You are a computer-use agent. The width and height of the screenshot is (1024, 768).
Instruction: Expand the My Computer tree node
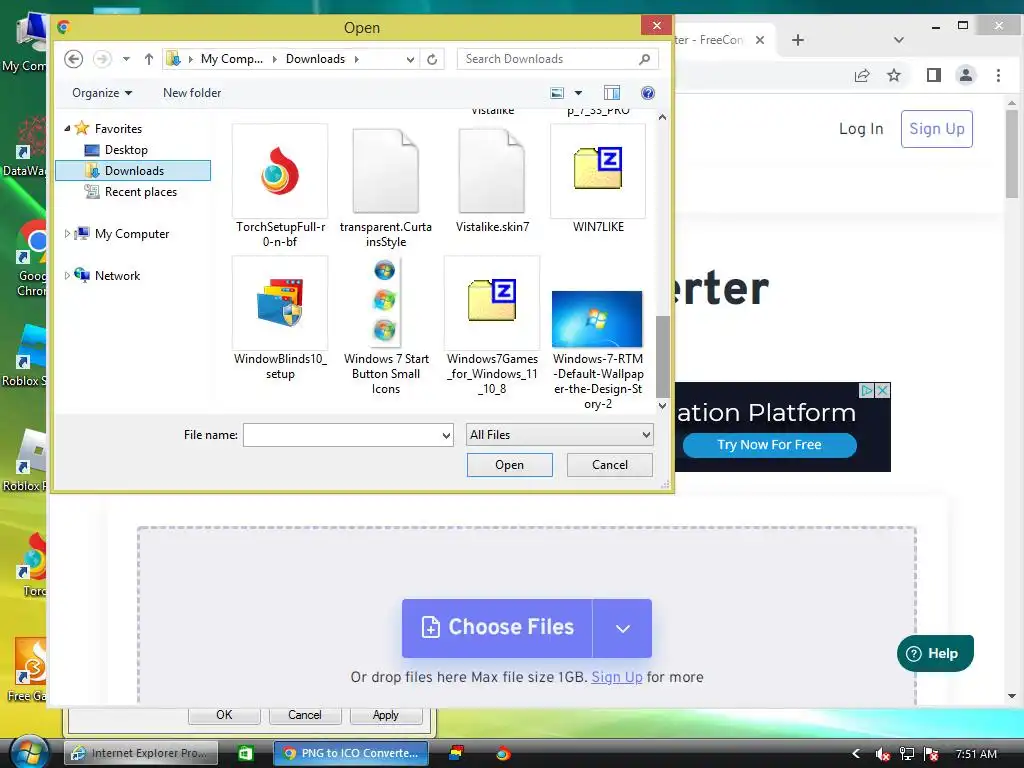[x=67, y=234]
